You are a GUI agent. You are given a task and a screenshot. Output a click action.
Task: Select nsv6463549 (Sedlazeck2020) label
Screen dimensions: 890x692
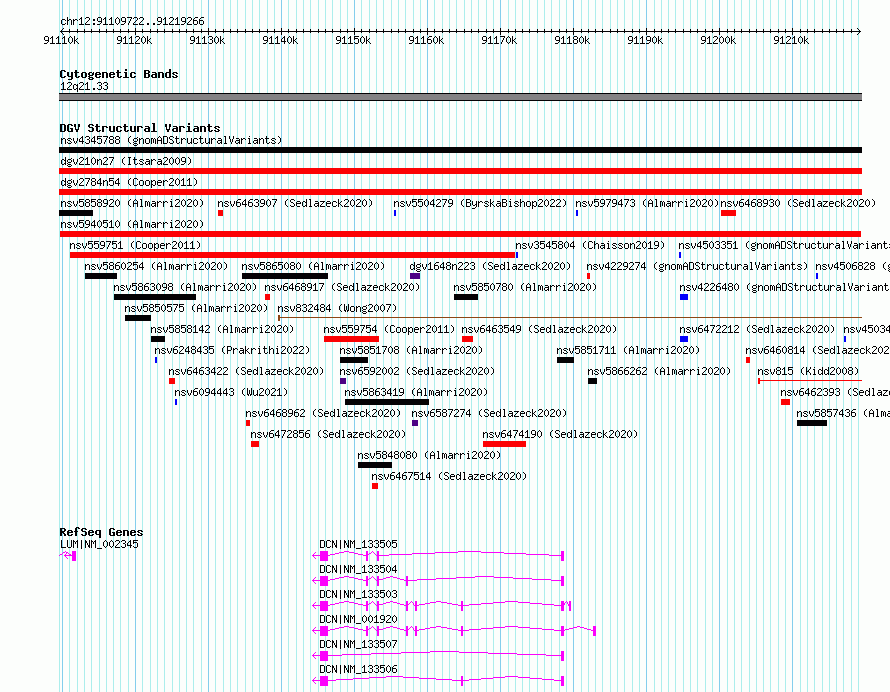[x=539, y=329]
